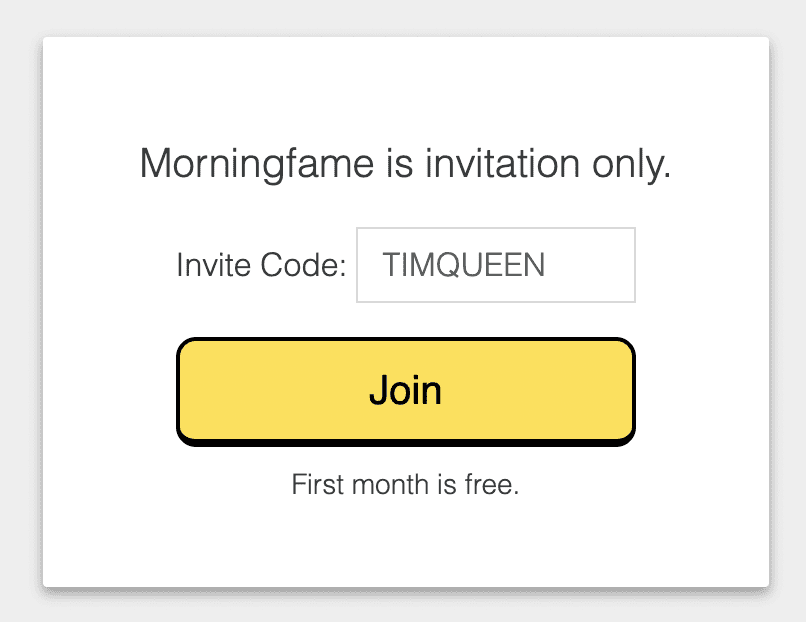The image size is (806, 622).
Task: Click the word "Code:" beside the text box
Action: (x=303, y=265)
